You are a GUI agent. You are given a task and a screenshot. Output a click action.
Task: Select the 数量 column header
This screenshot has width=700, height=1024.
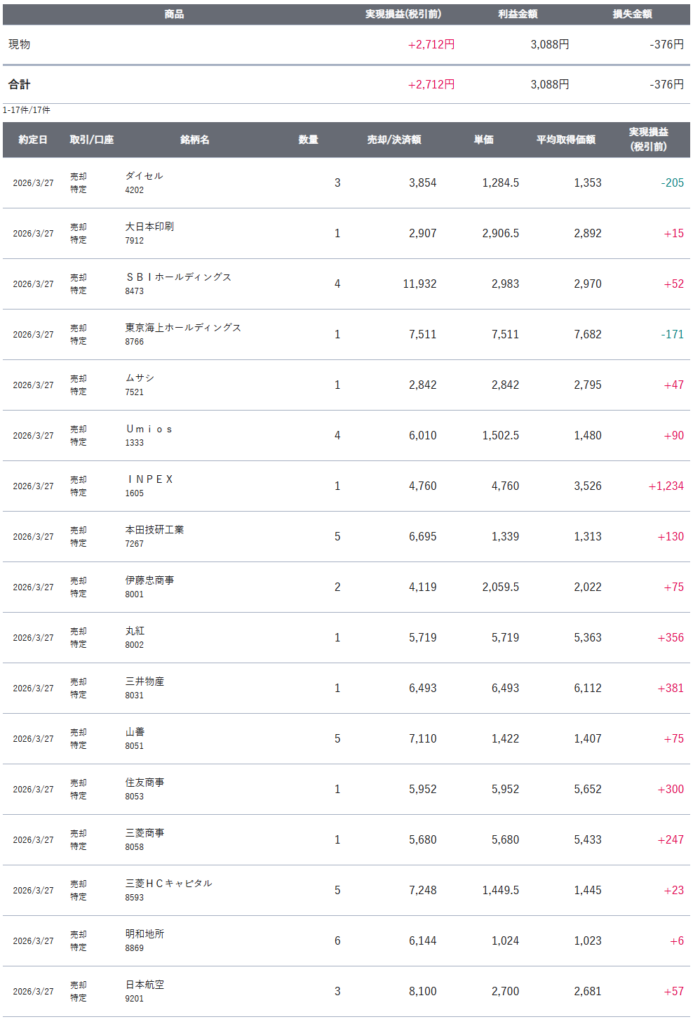308,140
